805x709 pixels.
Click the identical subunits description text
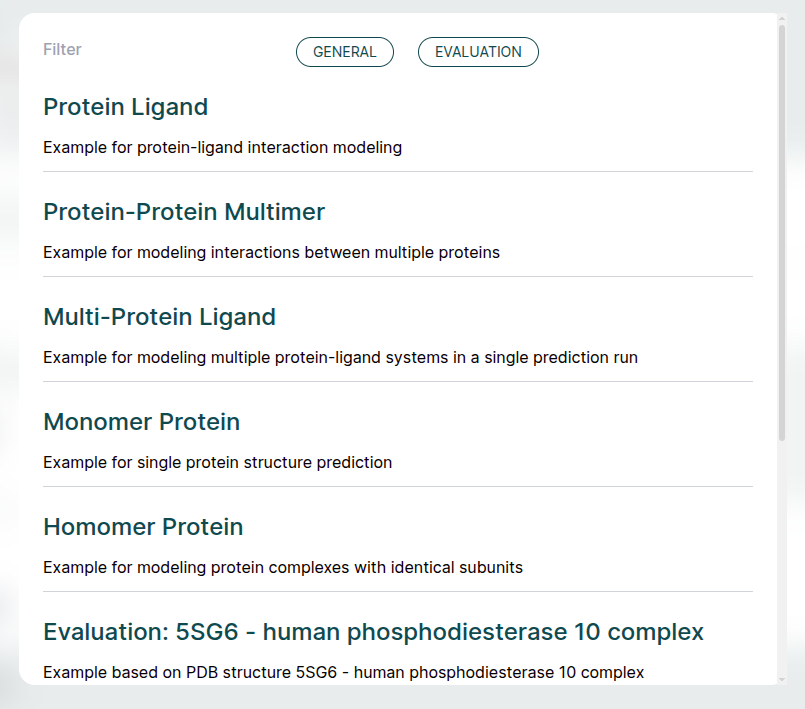coord(282,568)
